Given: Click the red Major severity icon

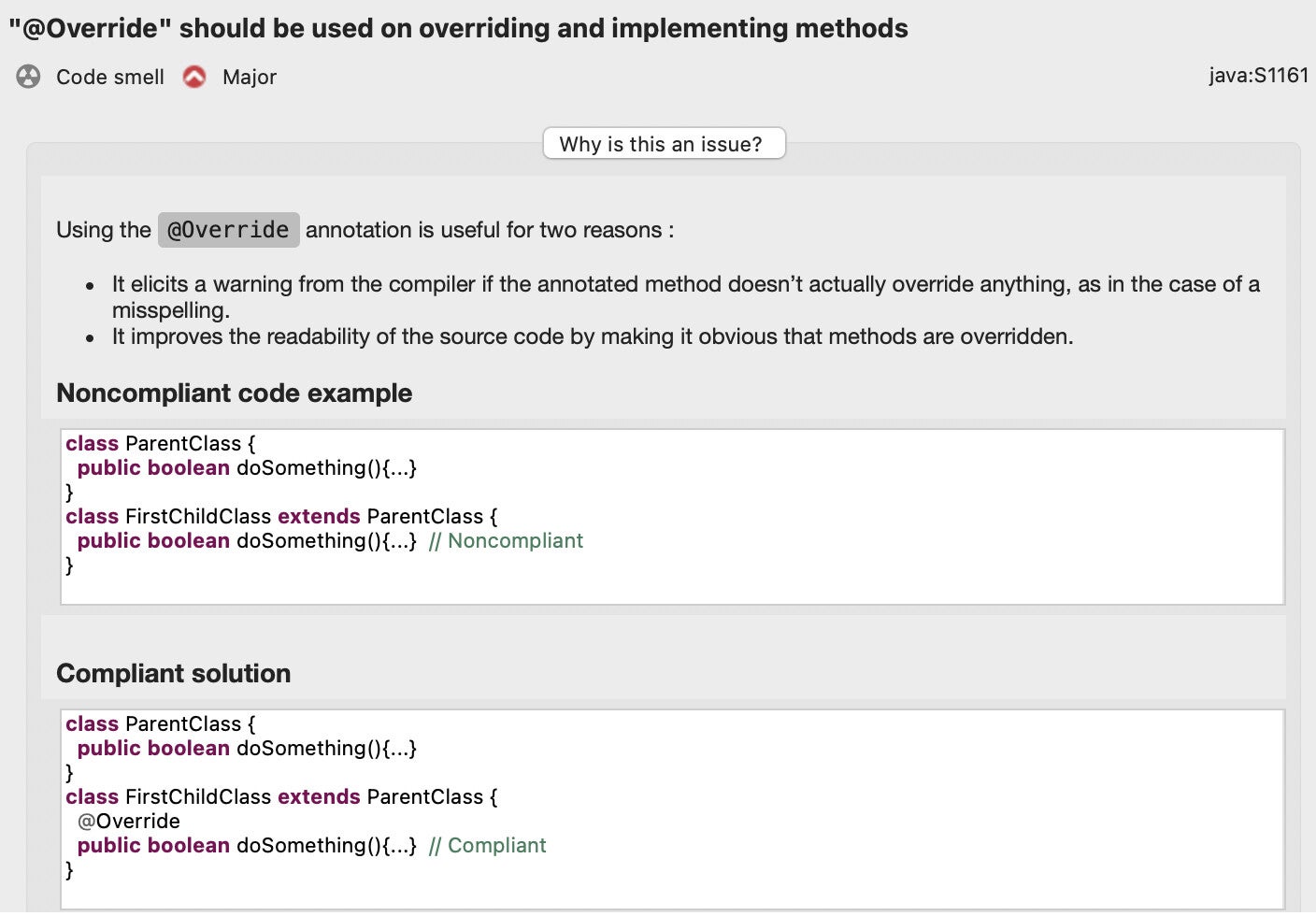Looking at the screenshot, I should [194, 77].
